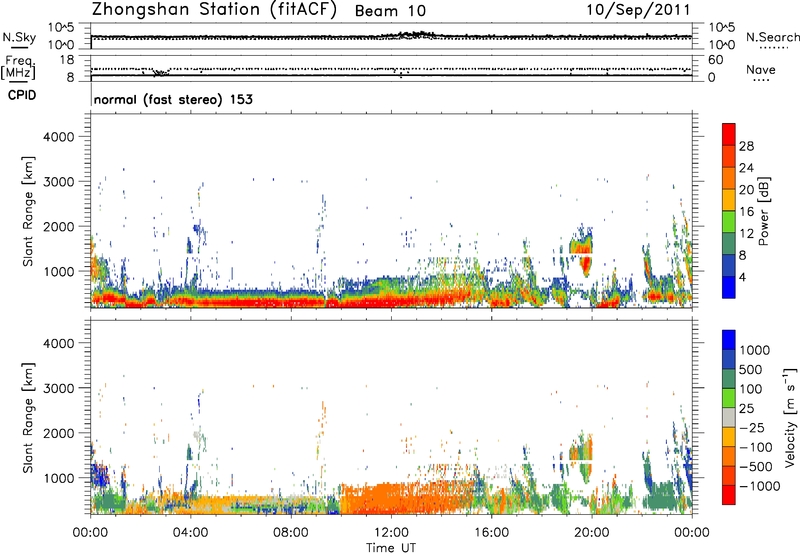Pick the red swatch below -1000 velocity
Viewport: 800px width, 554px height.
[729, 495]
